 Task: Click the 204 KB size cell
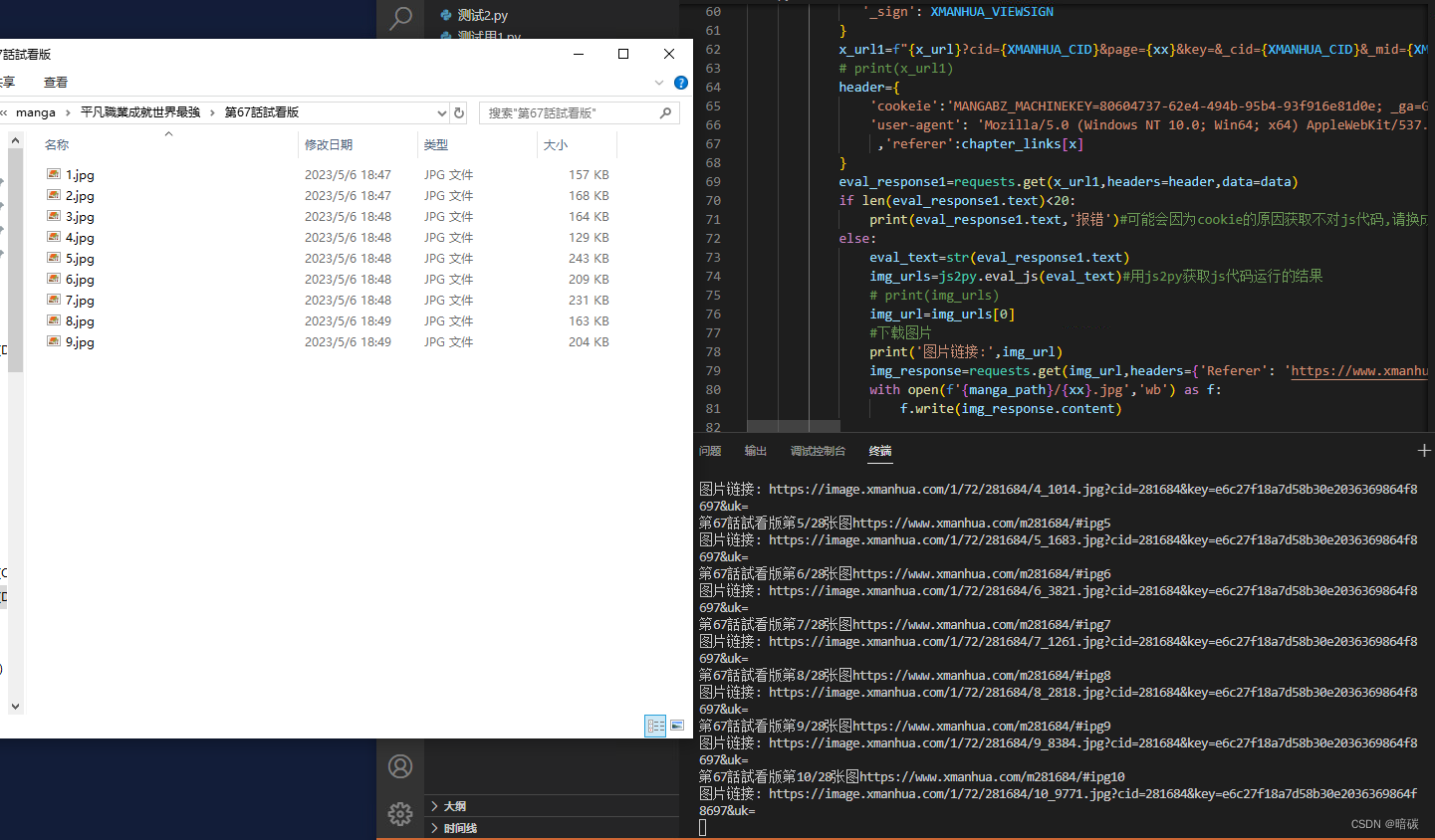point(589,341)
